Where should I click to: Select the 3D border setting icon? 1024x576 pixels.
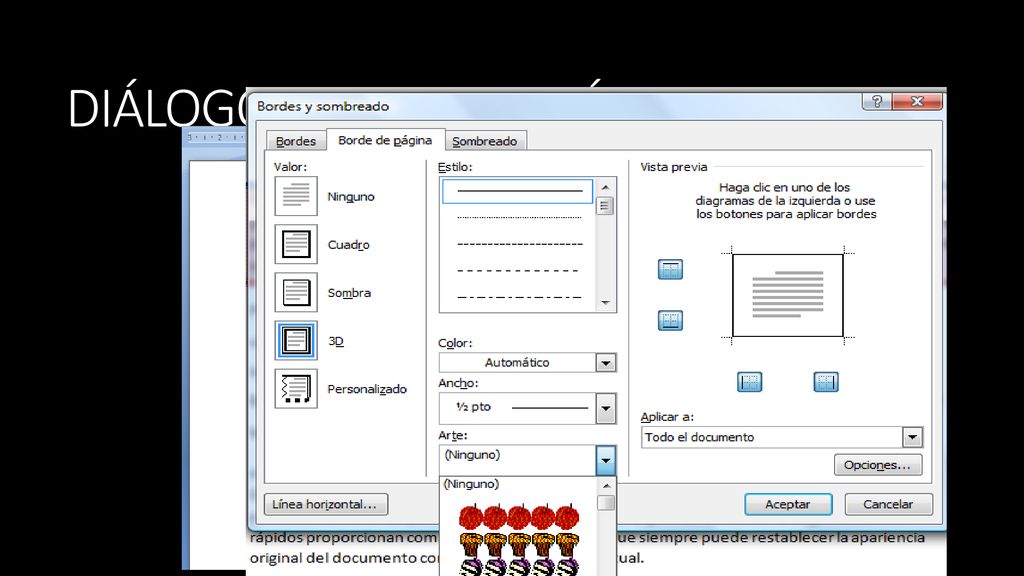click(x=296, y=340)
